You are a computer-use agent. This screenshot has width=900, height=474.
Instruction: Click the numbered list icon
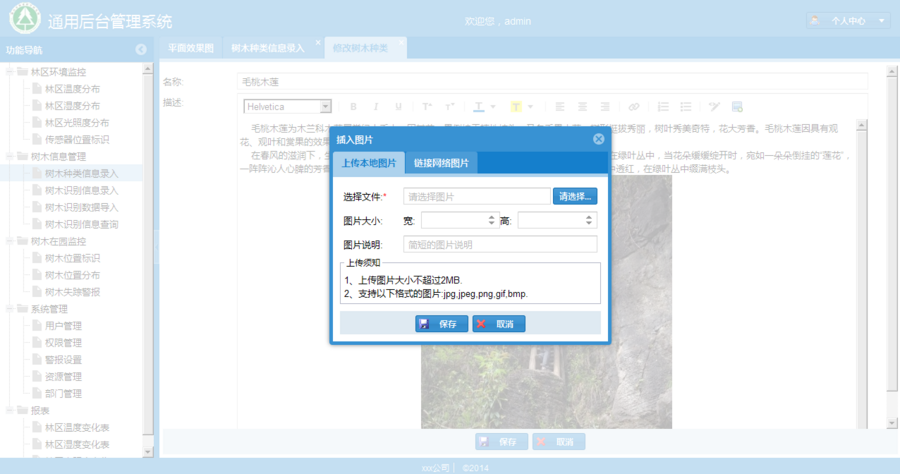point(663,107)
